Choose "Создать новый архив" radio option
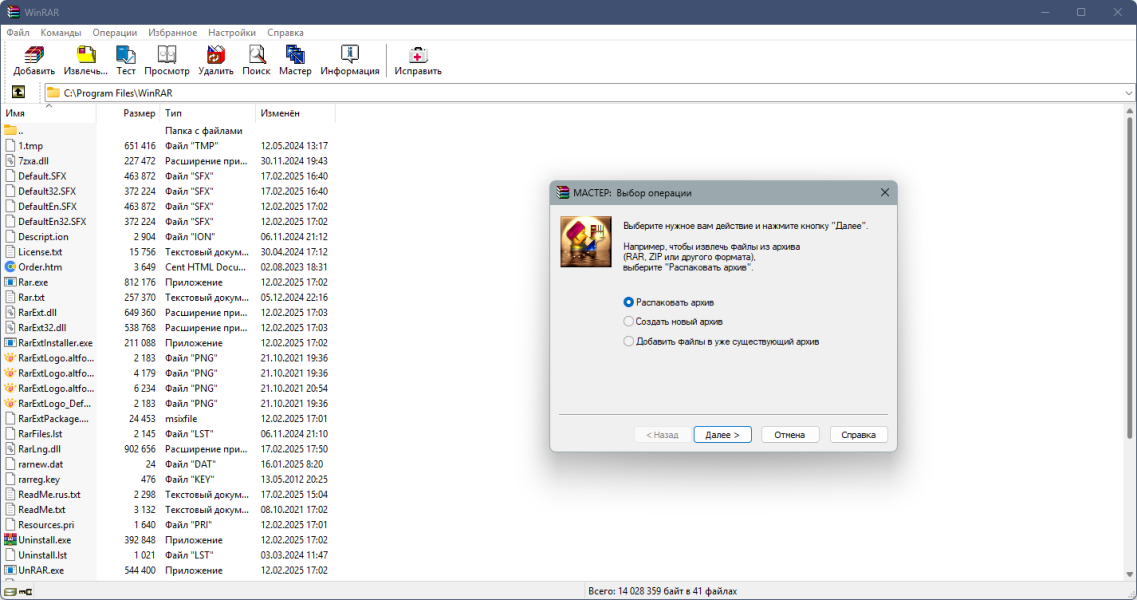 click(x=628, y=321)
